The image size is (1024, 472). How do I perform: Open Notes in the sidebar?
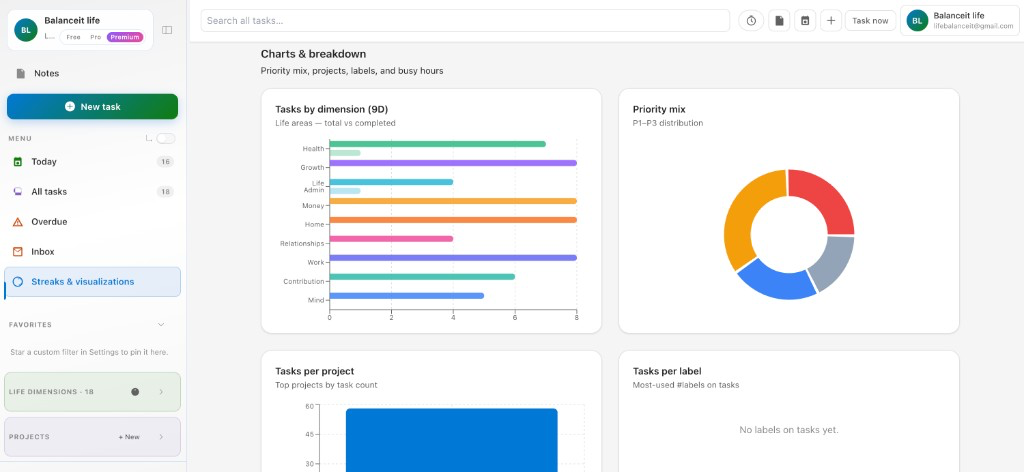click(93, 73)
